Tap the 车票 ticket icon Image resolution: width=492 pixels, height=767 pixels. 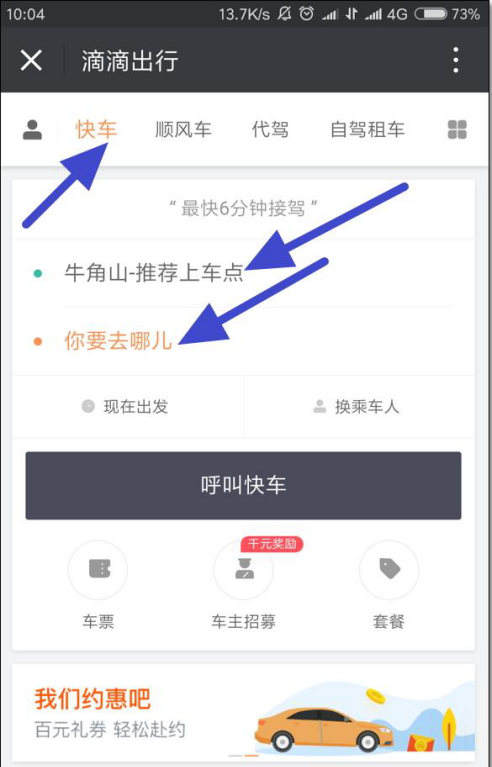(x=98, y=570)
